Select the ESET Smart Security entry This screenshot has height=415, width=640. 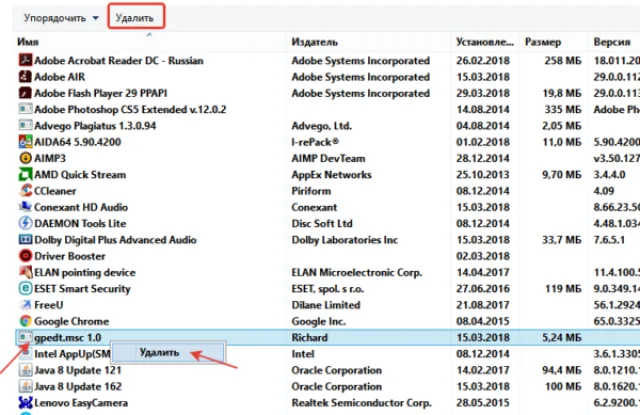(x=82, y=289)
